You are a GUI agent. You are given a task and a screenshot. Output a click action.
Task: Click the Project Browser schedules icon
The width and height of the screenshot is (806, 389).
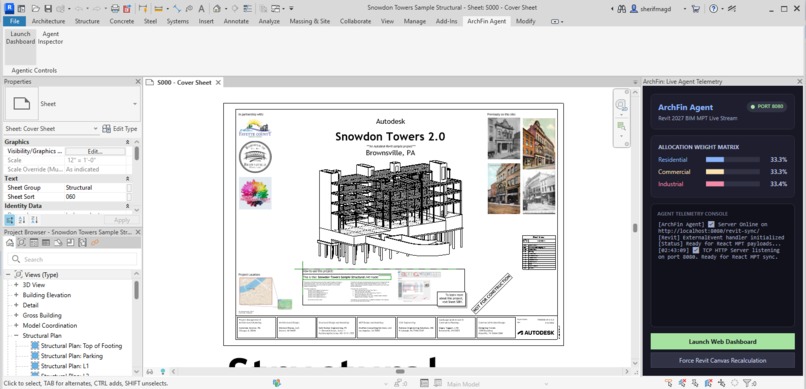click(x=46, y=243)
